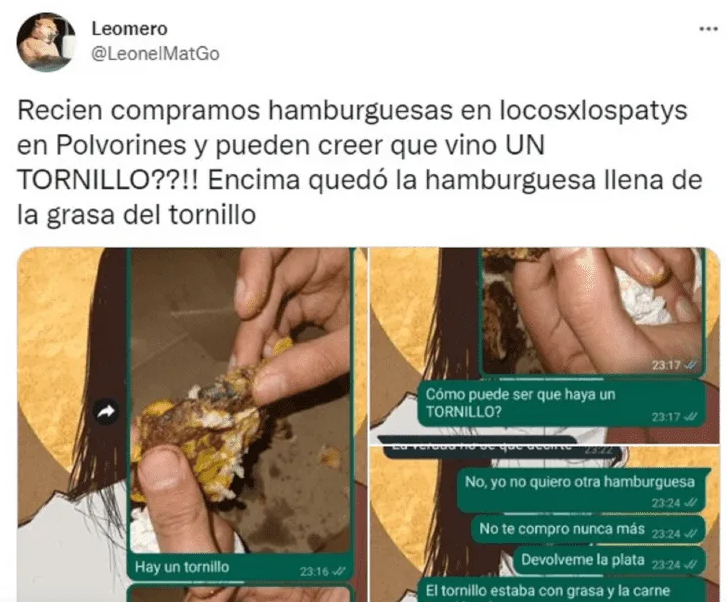
Task: Select the 'El tornillo estaba con grasa' message
Action: 561,590
